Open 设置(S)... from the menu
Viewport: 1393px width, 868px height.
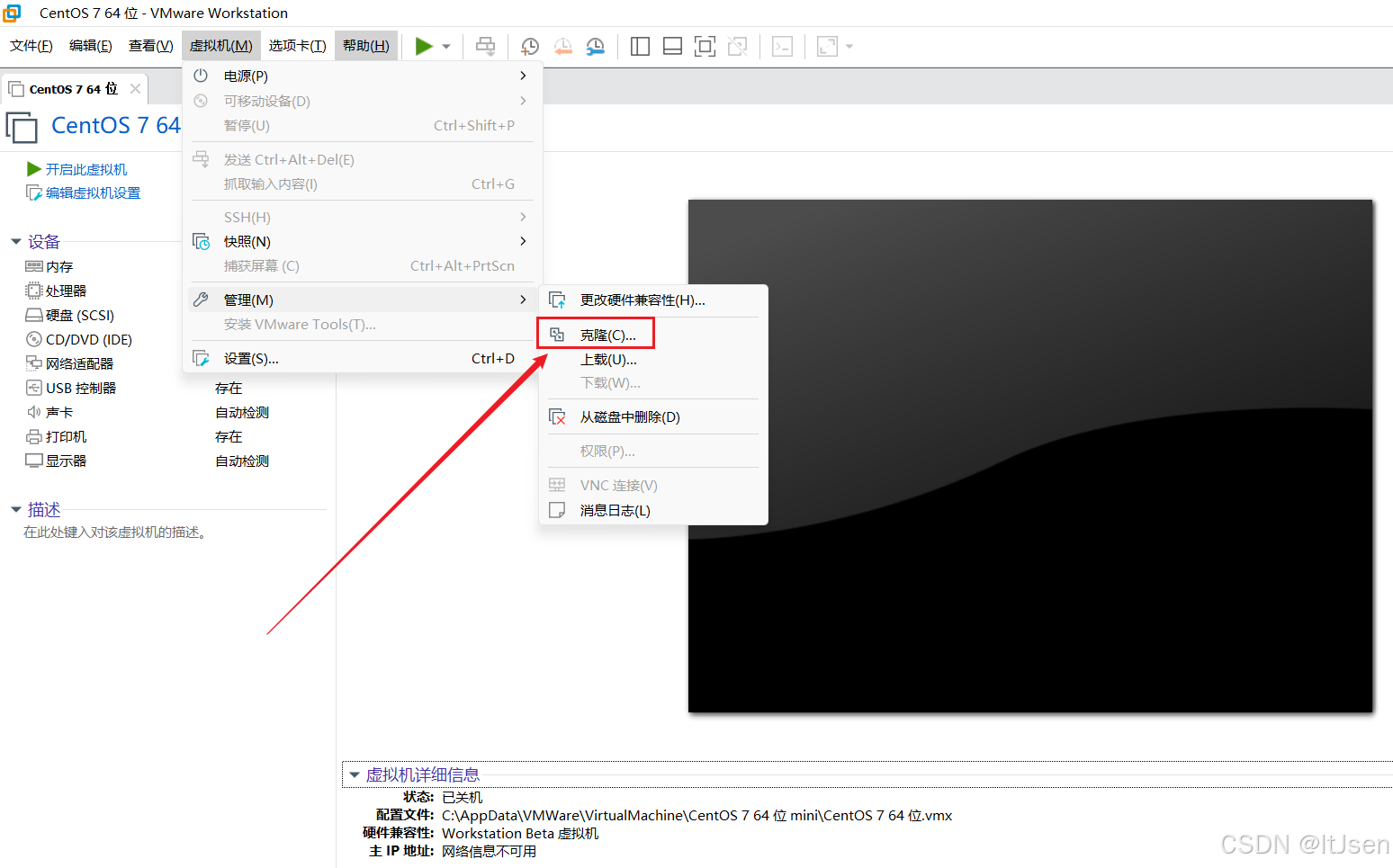(362, 359)
